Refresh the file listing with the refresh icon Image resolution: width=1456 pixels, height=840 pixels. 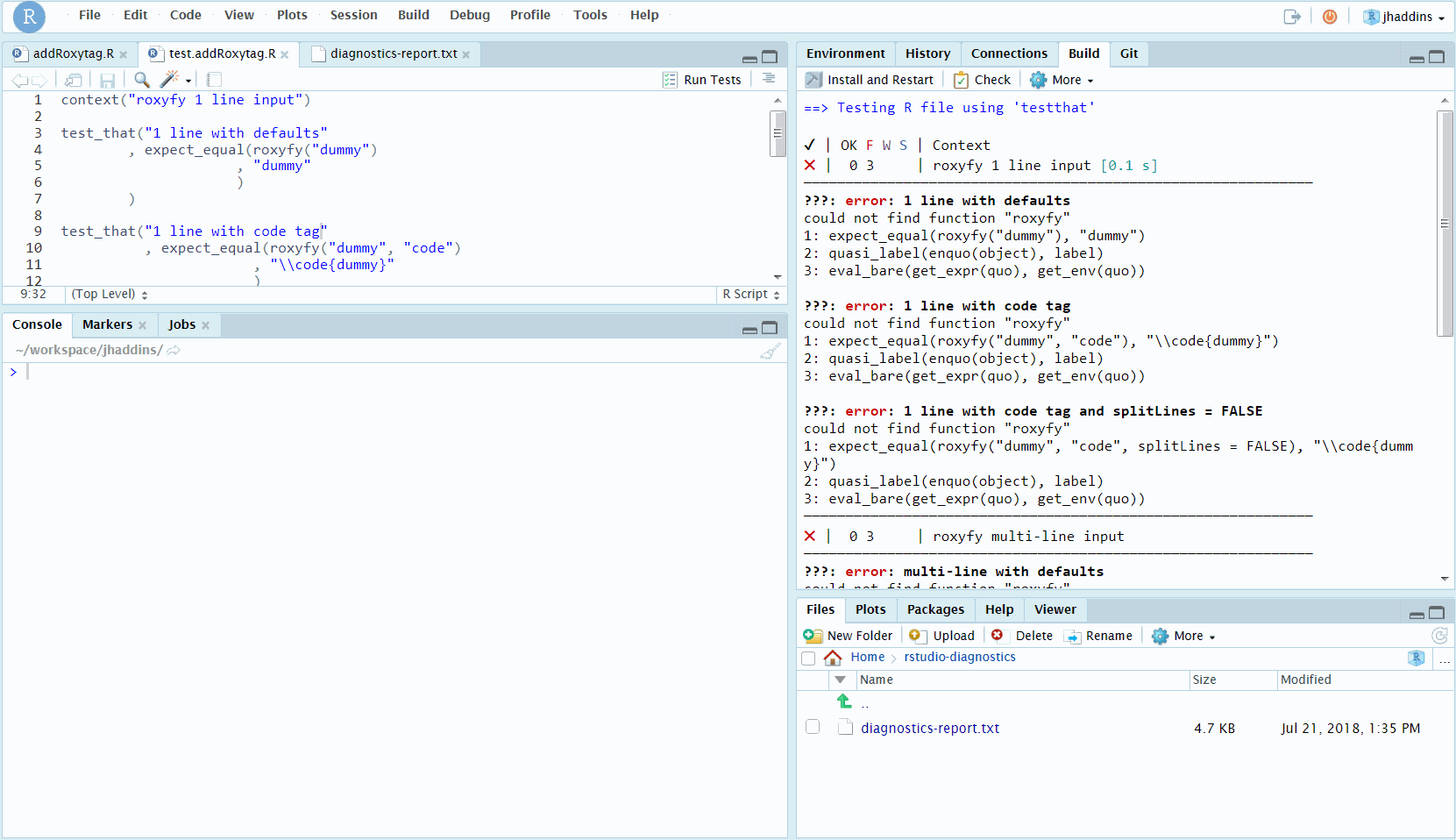click(1440, 636)
